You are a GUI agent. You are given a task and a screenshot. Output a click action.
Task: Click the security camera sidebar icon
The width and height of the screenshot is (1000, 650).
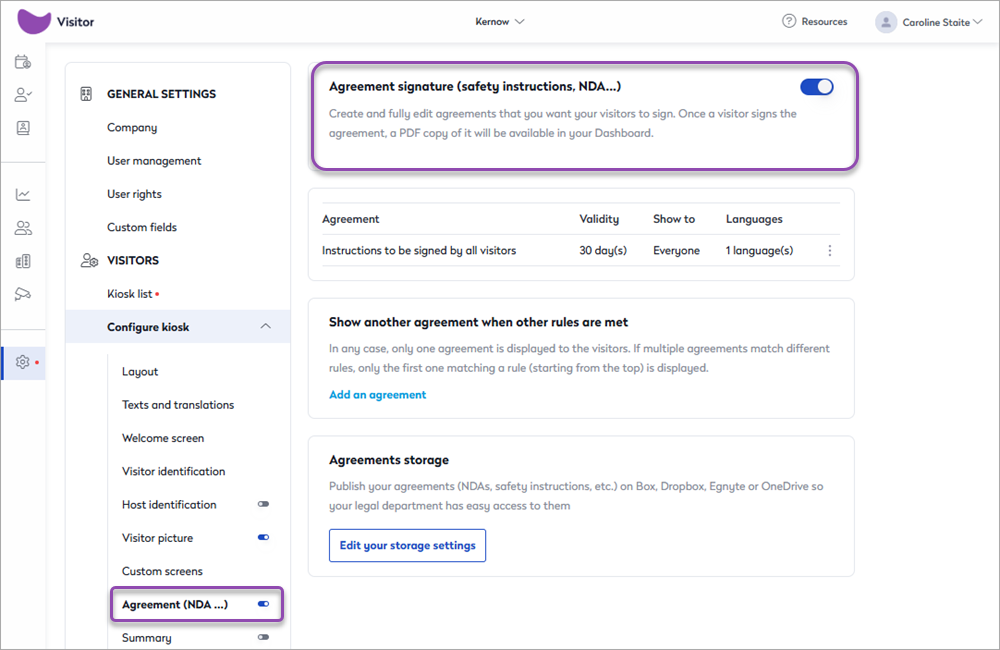click(x=22, y=294)
